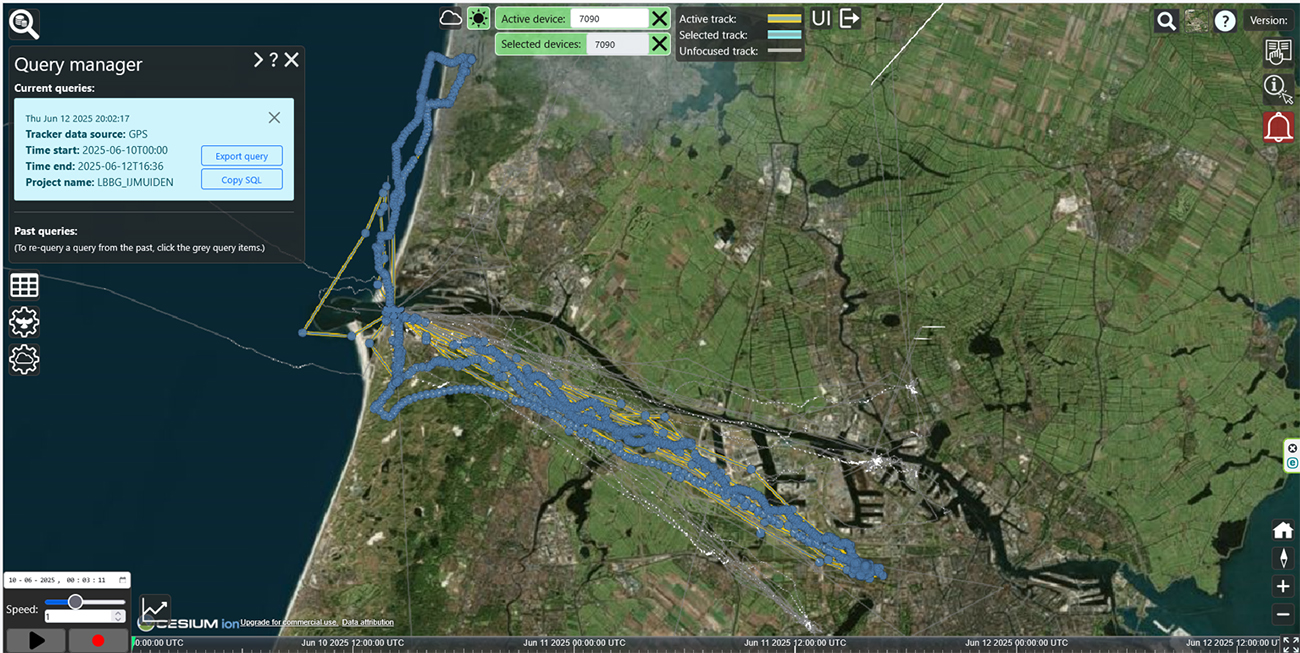
Task: Open the query search tool icon
Action: 22,23
